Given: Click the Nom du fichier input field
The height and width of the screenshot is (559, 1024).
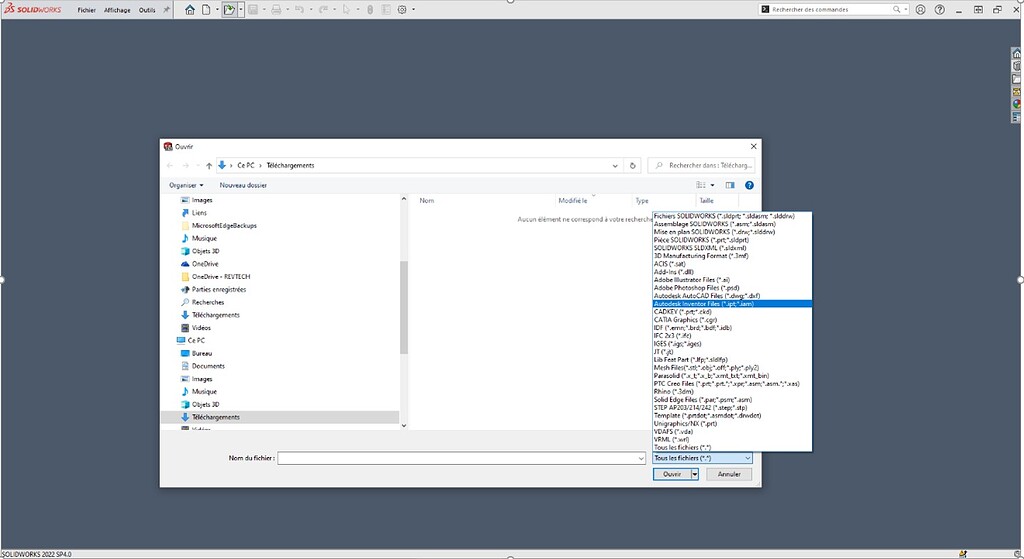Looking at the screenshot, I should [x=460, y=458].
